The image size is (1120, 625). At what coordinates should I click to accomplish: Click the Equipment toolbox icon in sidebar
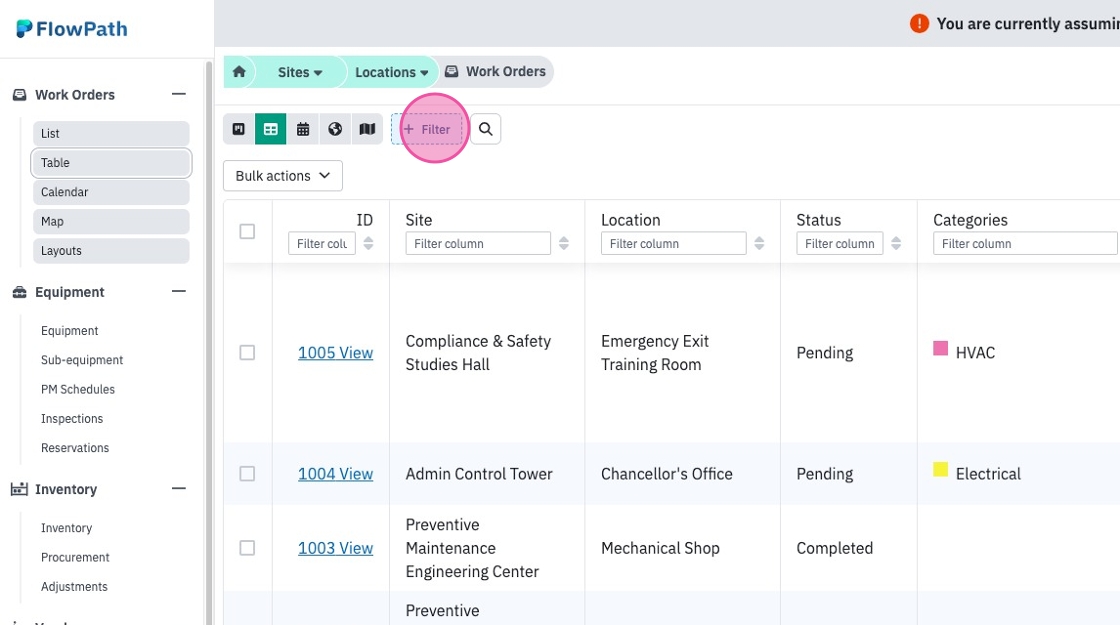tap(19, 291)
